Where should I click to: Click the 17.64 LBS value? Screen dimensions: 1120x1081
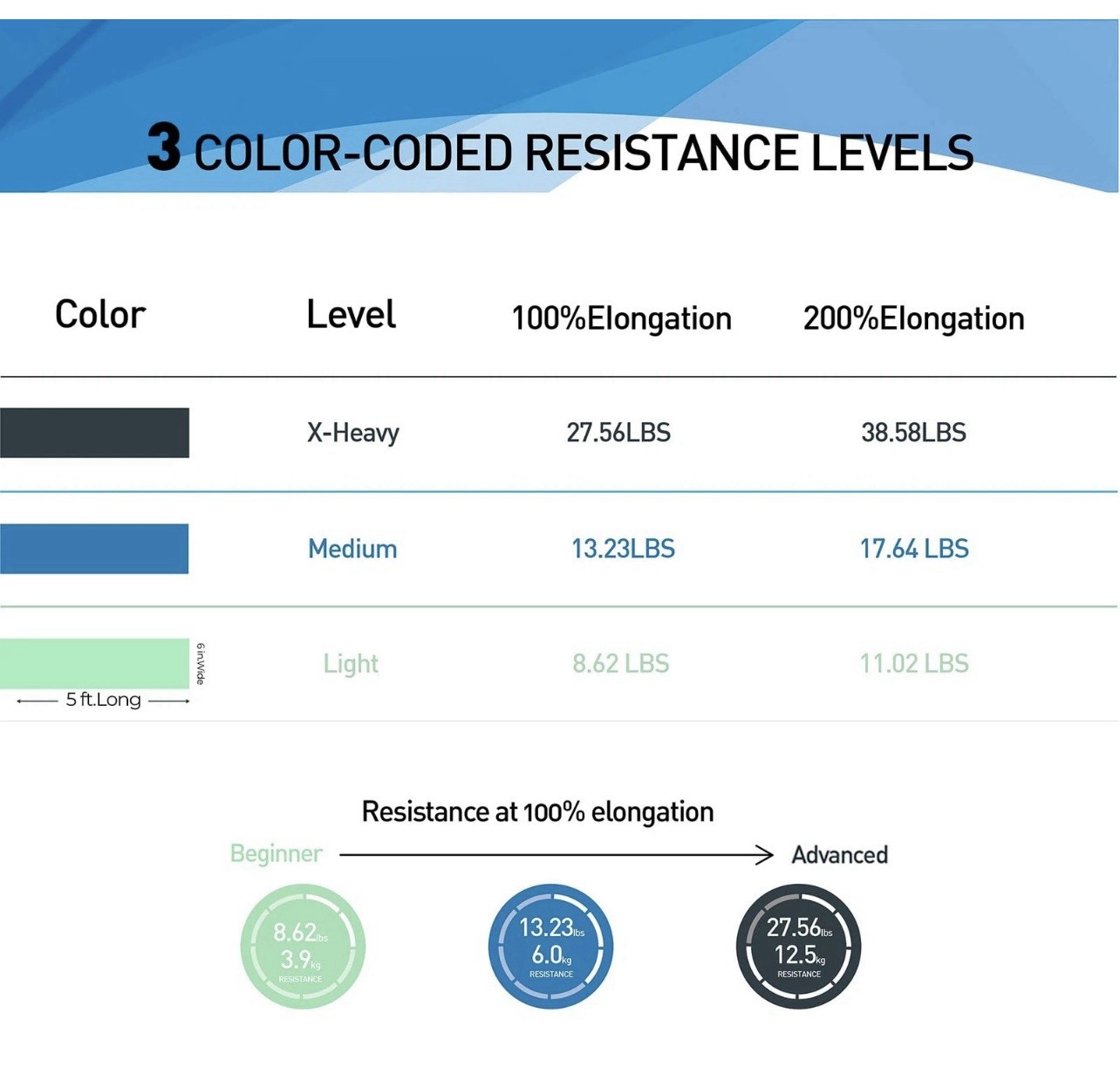pyautogui.click(x=914, y=549)
